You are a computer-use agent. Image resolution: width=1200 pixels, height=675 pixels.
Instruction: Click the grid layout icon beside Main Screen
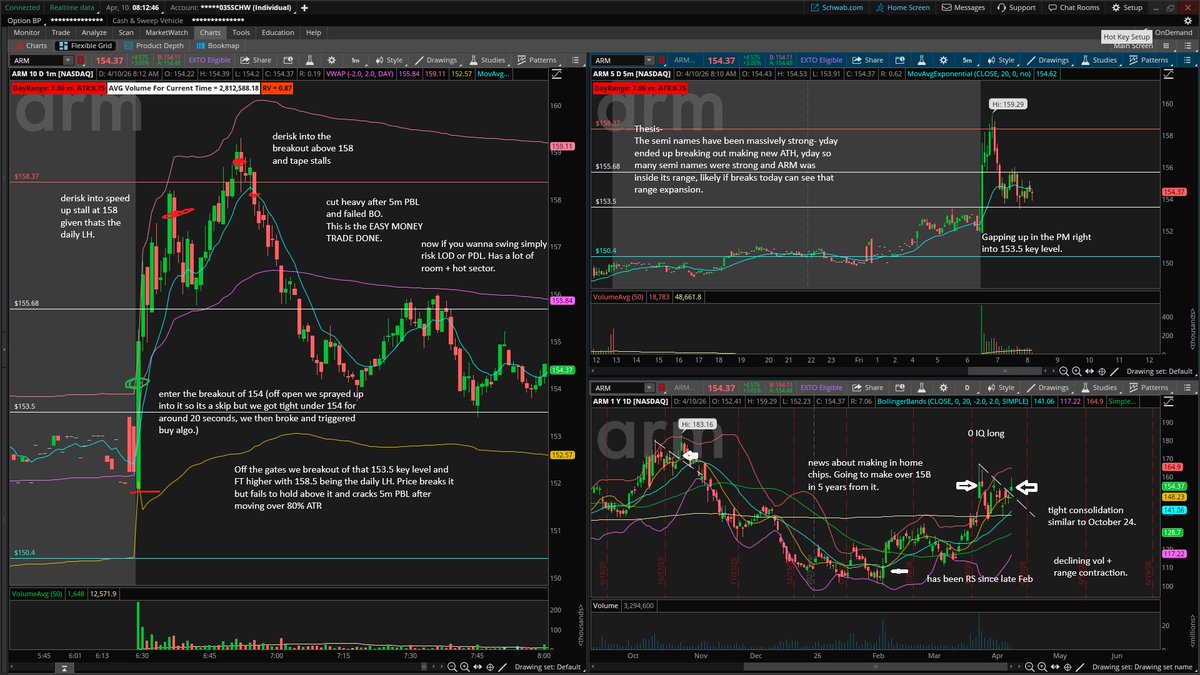tap(1166, 45)
